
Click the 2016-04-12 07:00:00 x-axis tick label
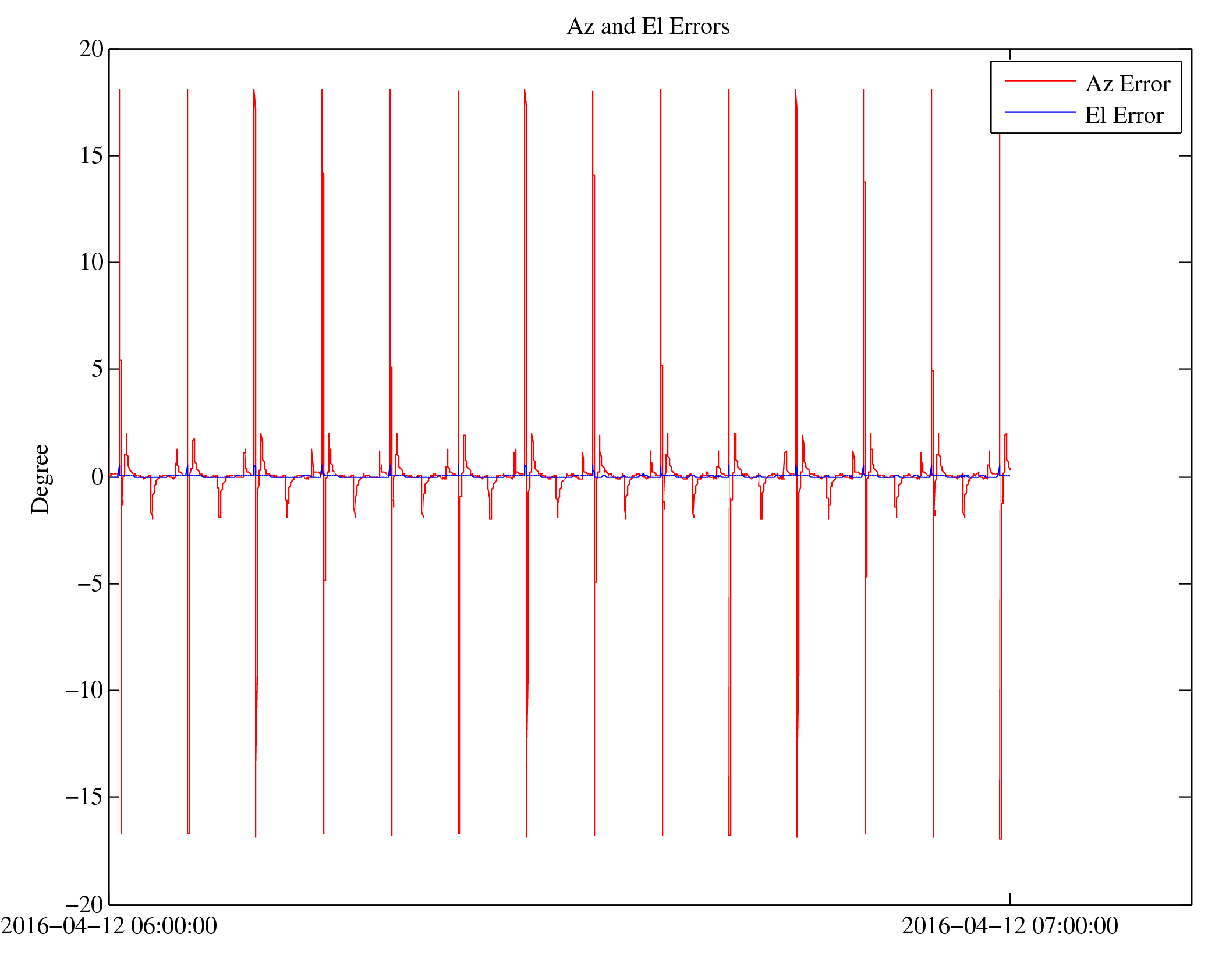tap(1009, 926)
